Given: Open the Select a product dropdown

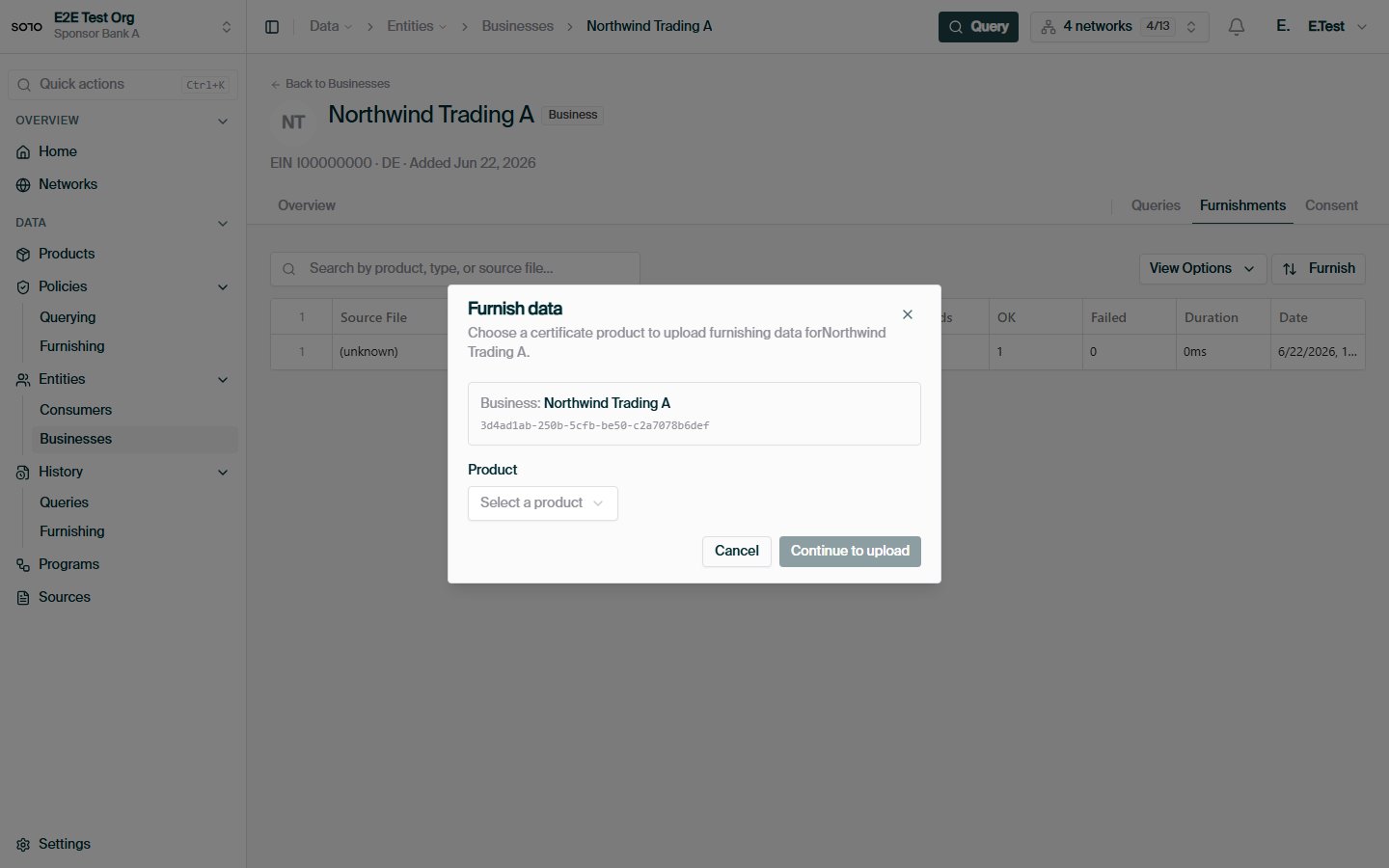Looking at the screenshot, I should click(x=543, y=503).
